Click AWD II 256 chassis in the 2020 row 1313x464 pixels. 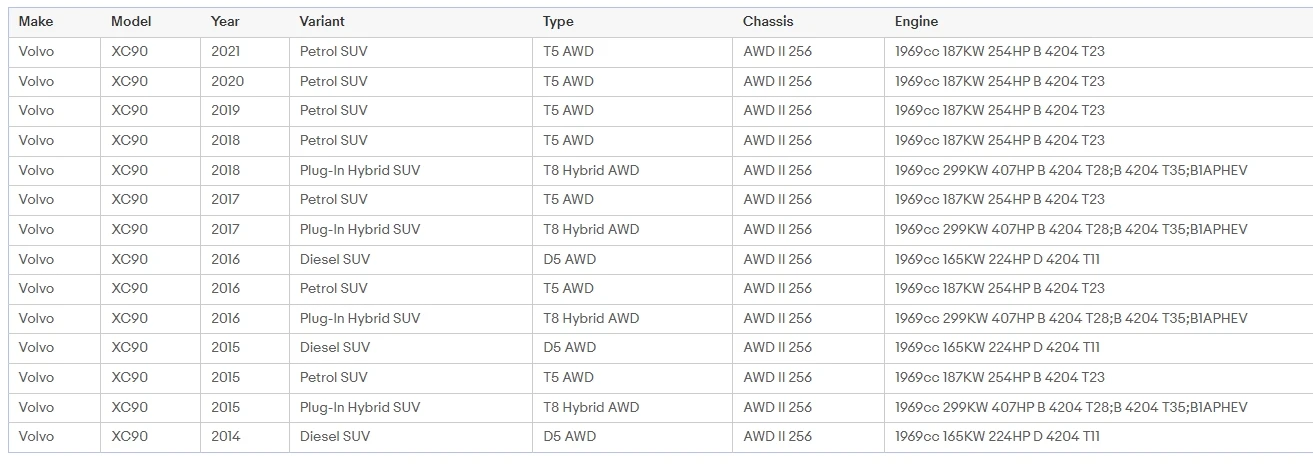coord(777,81)
